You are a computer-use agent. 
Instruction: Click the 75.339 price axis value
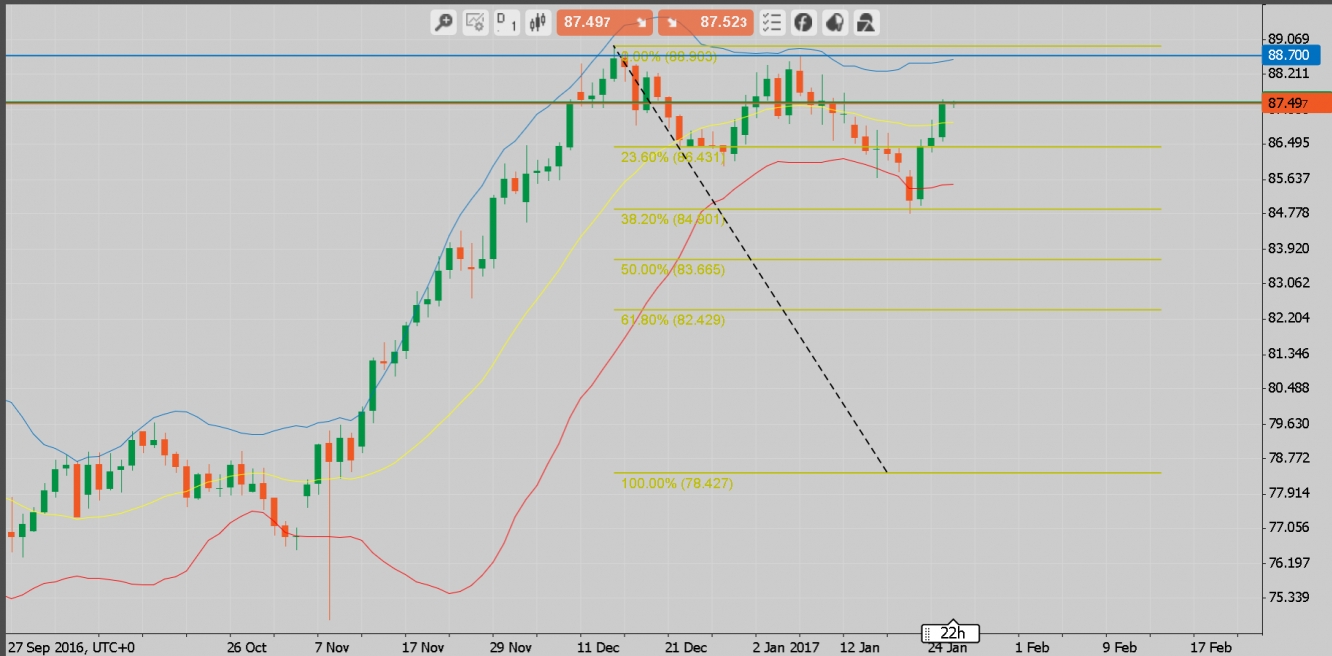(x=1288, y=597)
